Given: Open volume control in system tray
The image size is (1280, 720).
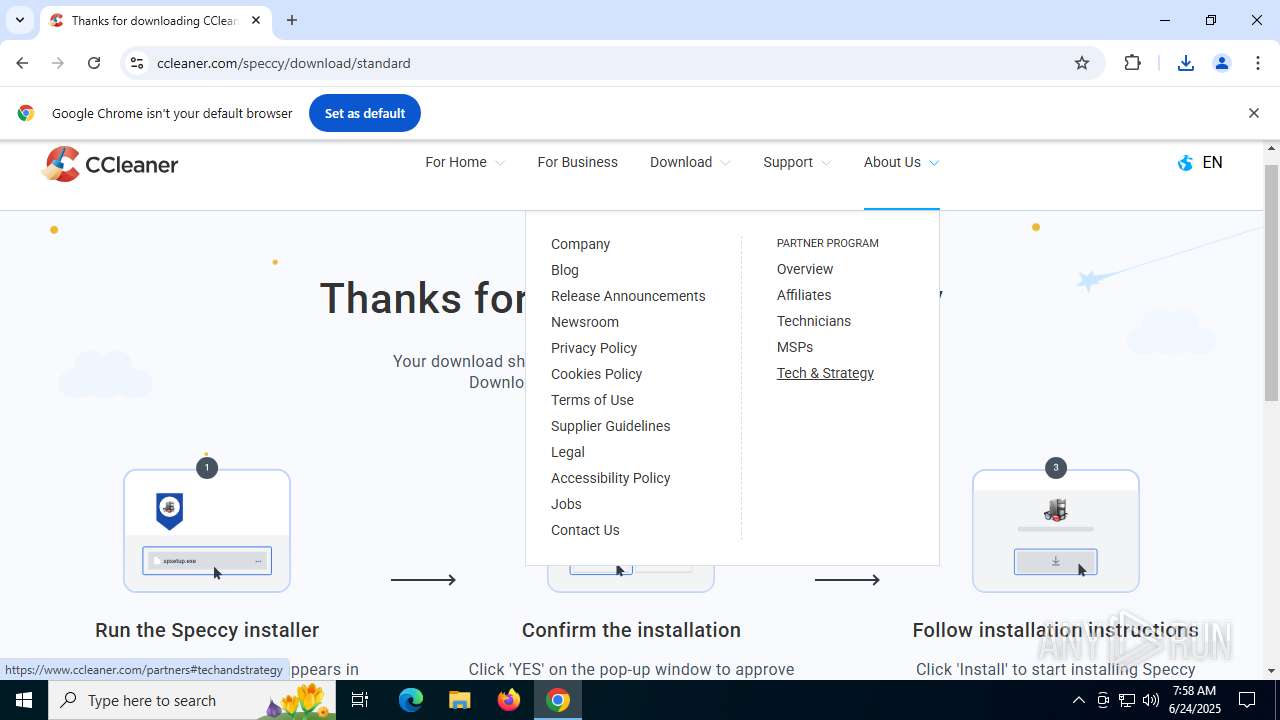Looking at the screenshot, I should tap(1151, 700).
